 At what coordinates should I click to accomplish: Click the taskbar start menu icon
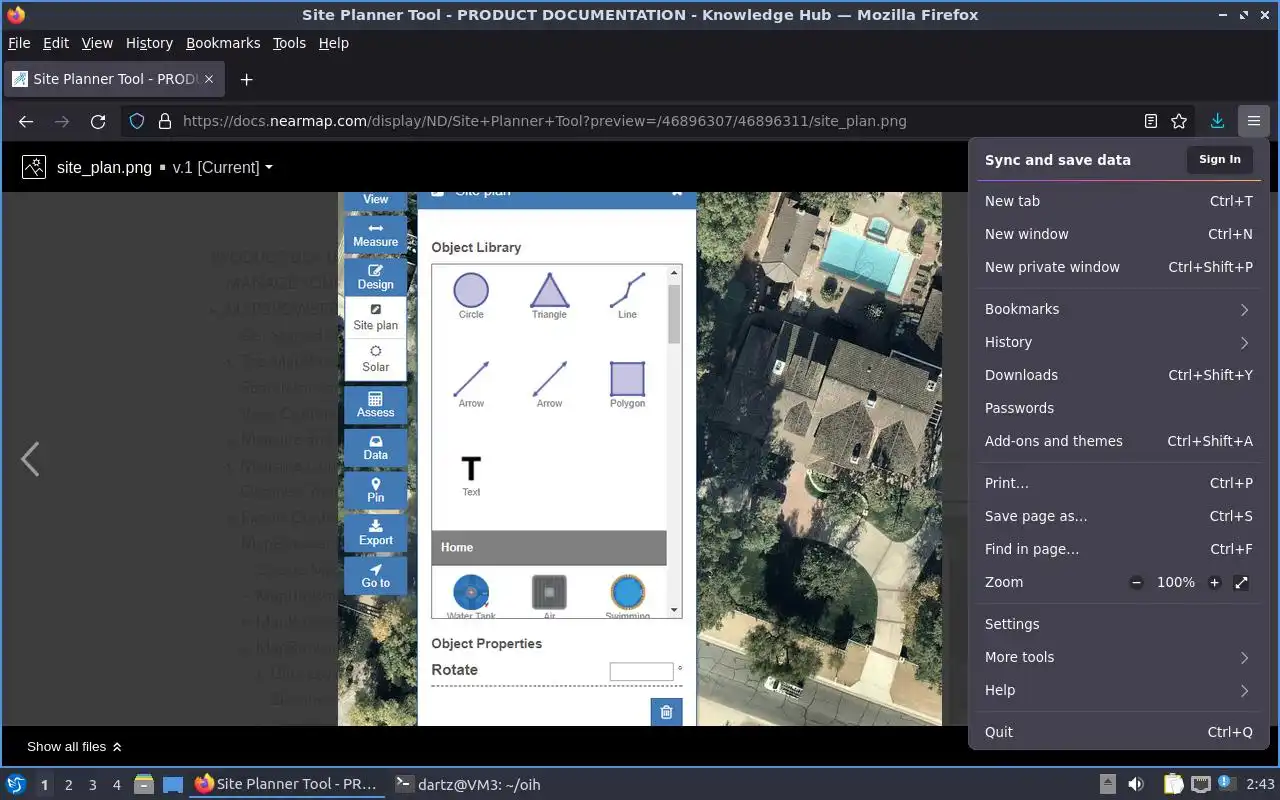click(x=16, y=785)
